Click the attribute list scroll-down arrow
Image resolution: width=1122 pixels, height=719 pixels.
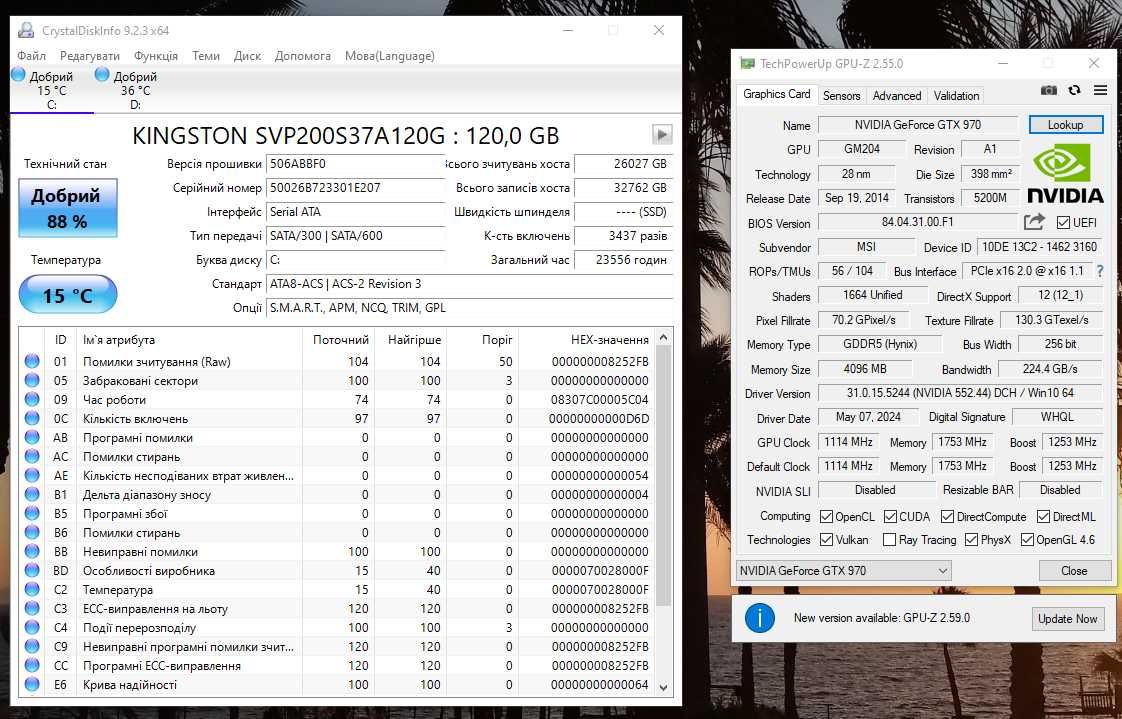pos(663,687)
